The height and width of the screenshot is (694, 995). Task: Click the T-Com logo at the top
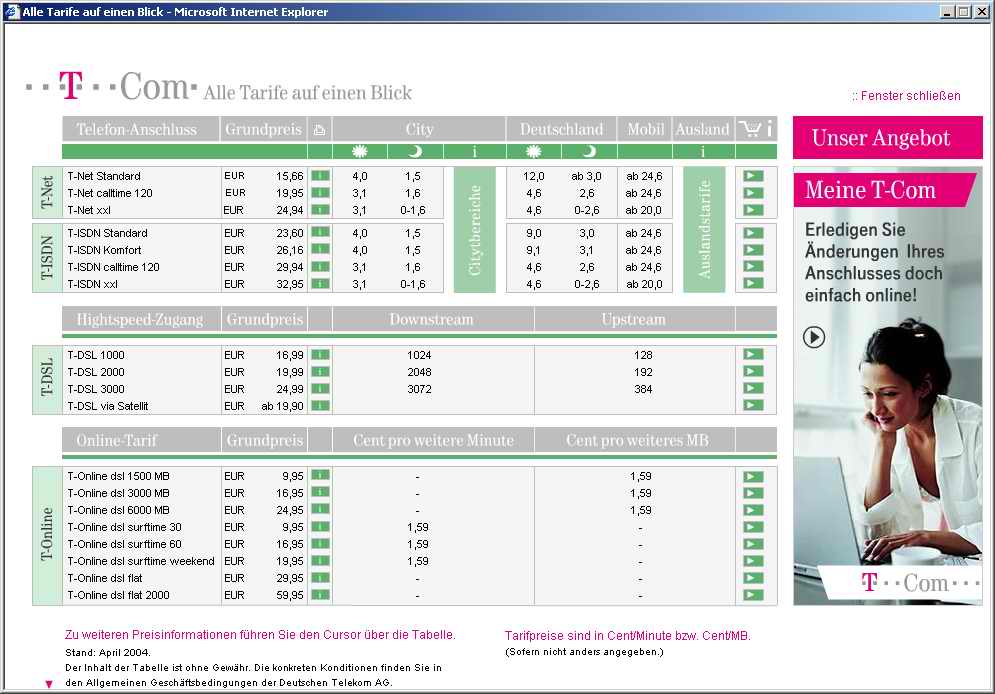[x=111, y=86]
